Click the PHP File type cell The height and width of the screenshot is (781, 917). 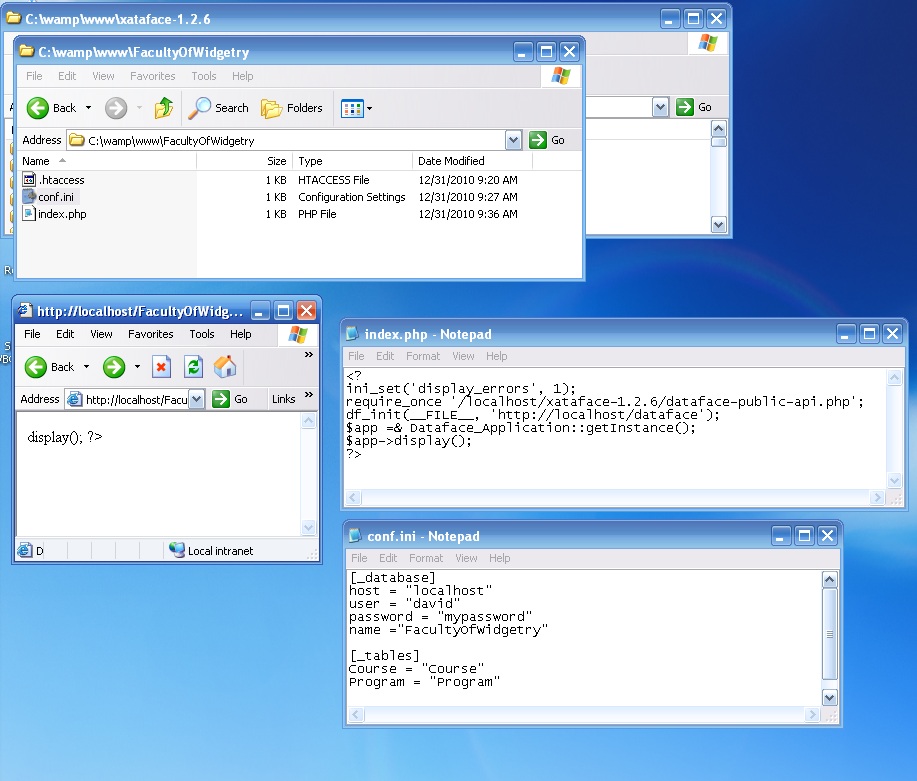coord(317,214)
